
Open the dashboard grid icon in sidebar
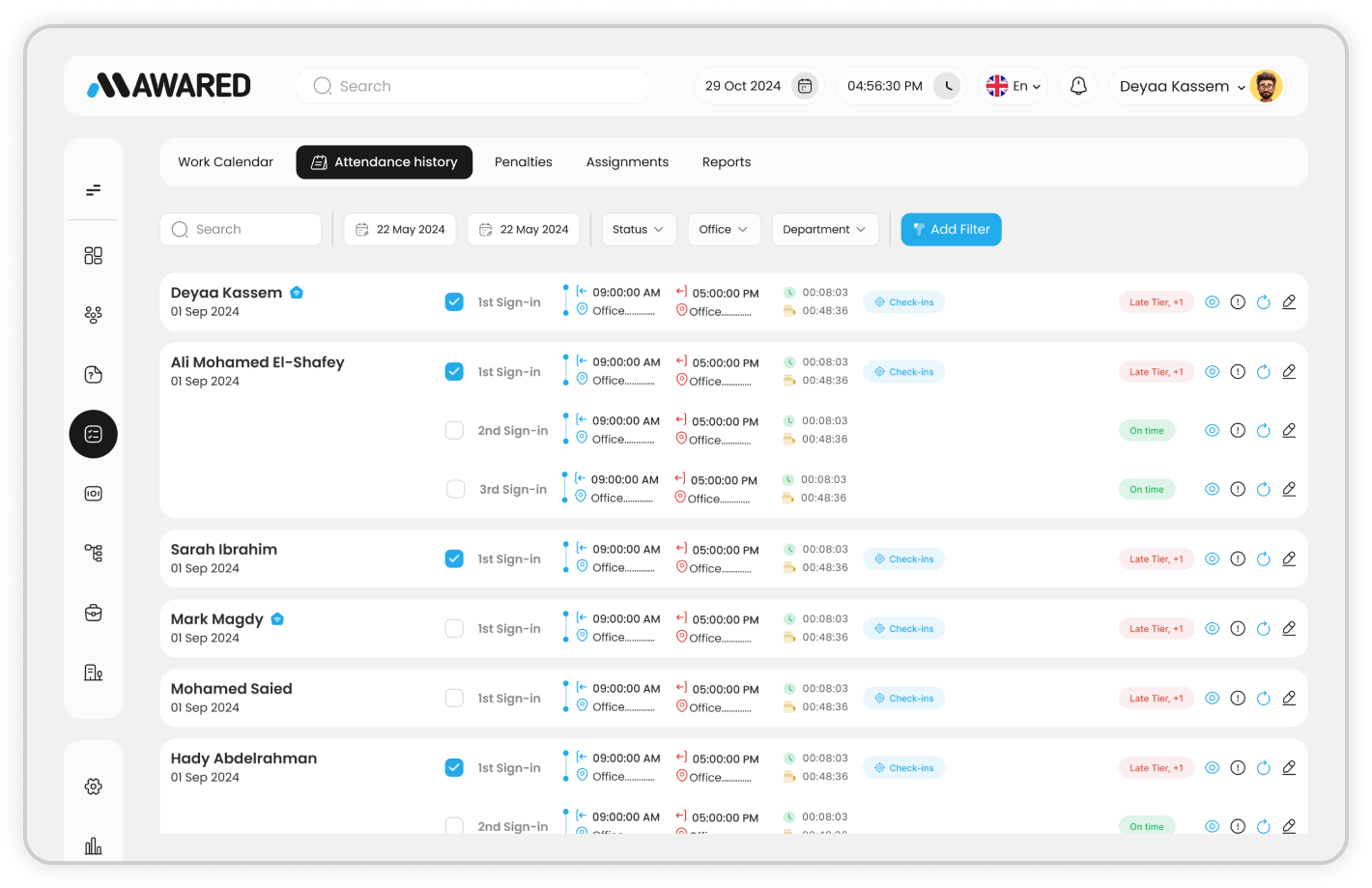(x=93, y=255)
